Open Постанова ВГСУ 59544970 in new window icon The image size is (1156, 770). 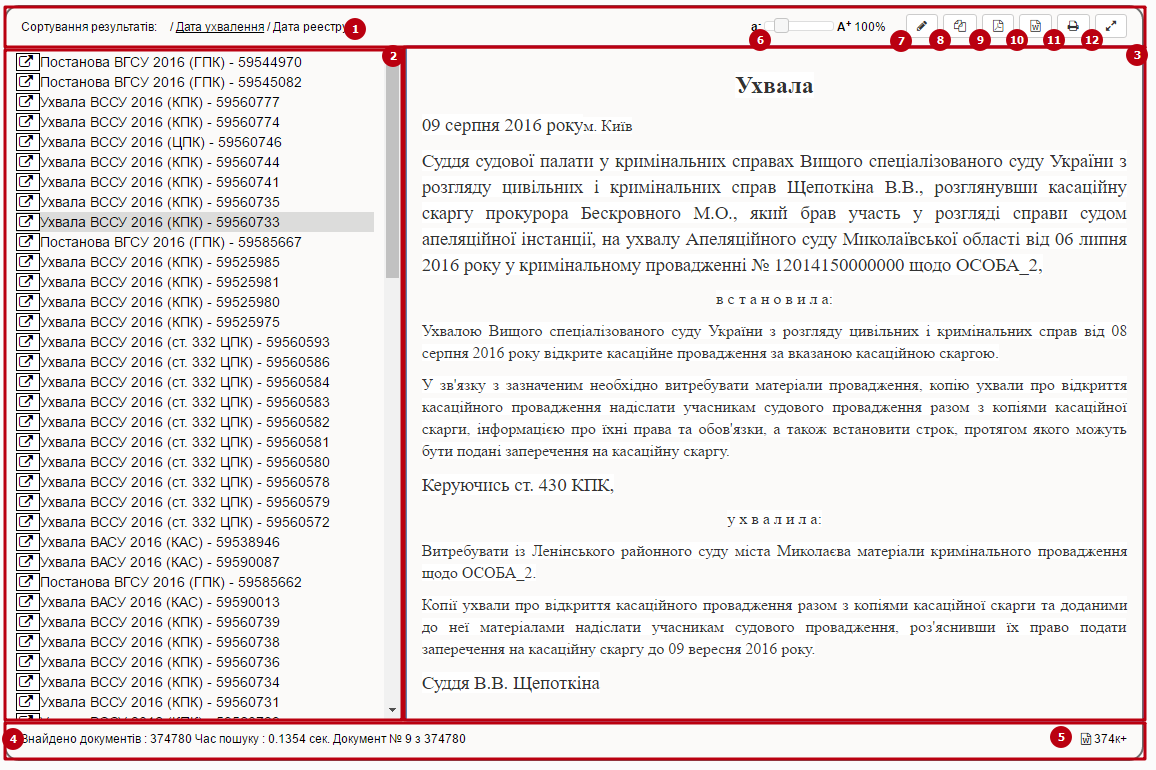27,62
